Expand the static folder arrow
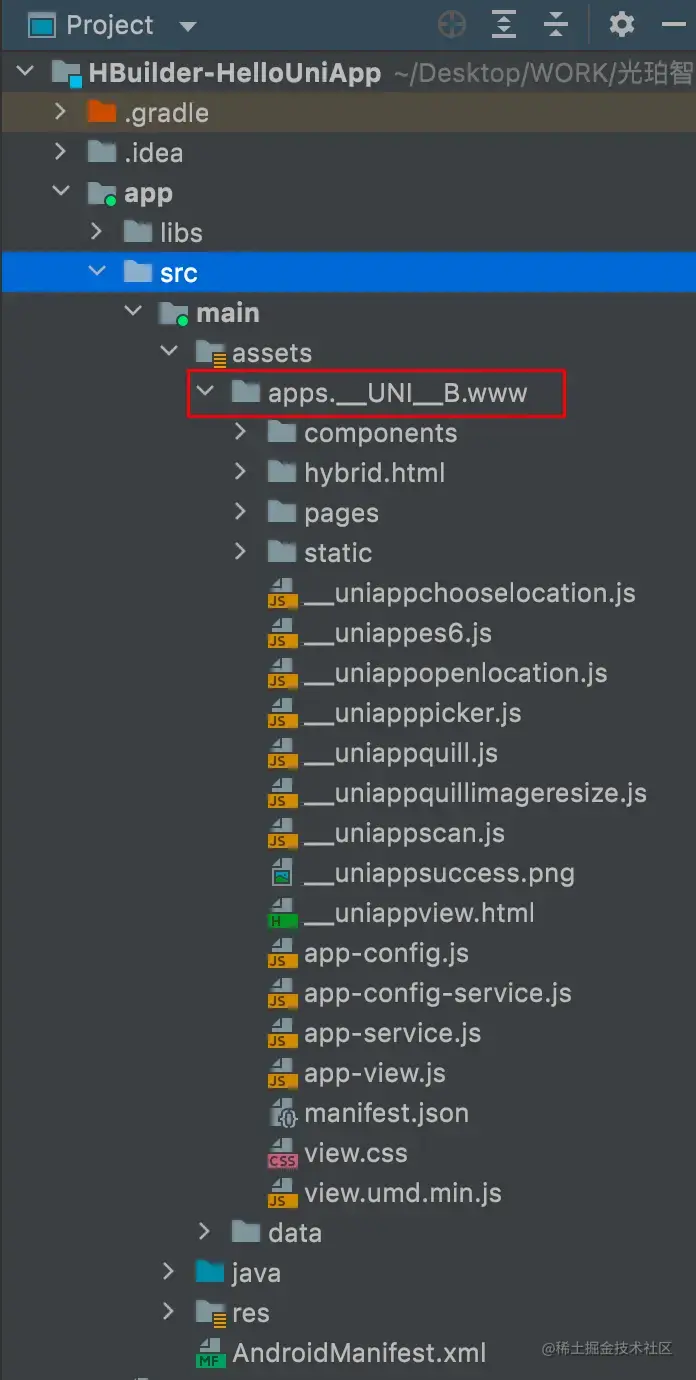 tap(240, 552)
